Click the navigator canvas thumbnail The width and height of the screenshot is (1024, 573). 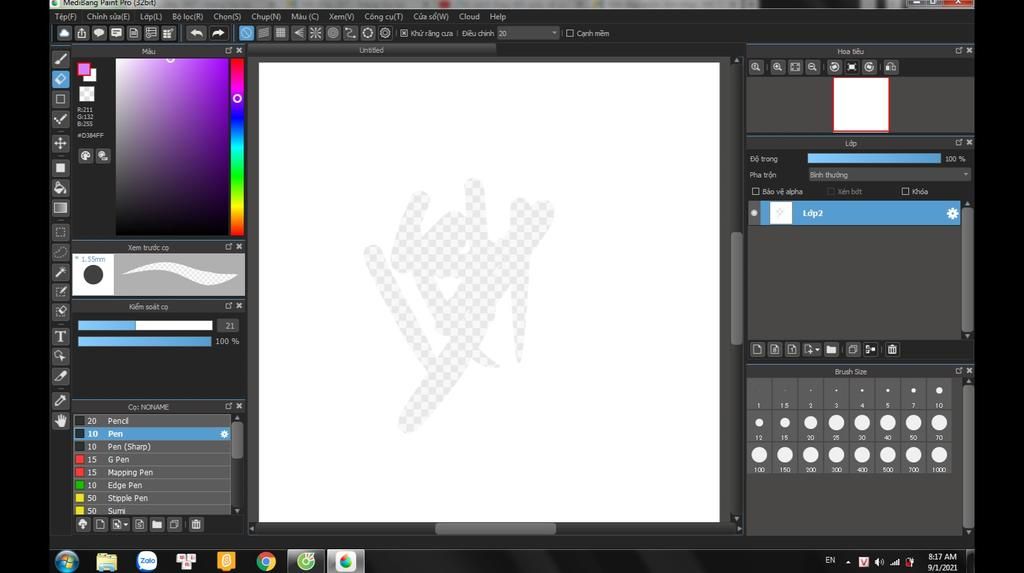[x=861, y=105]
